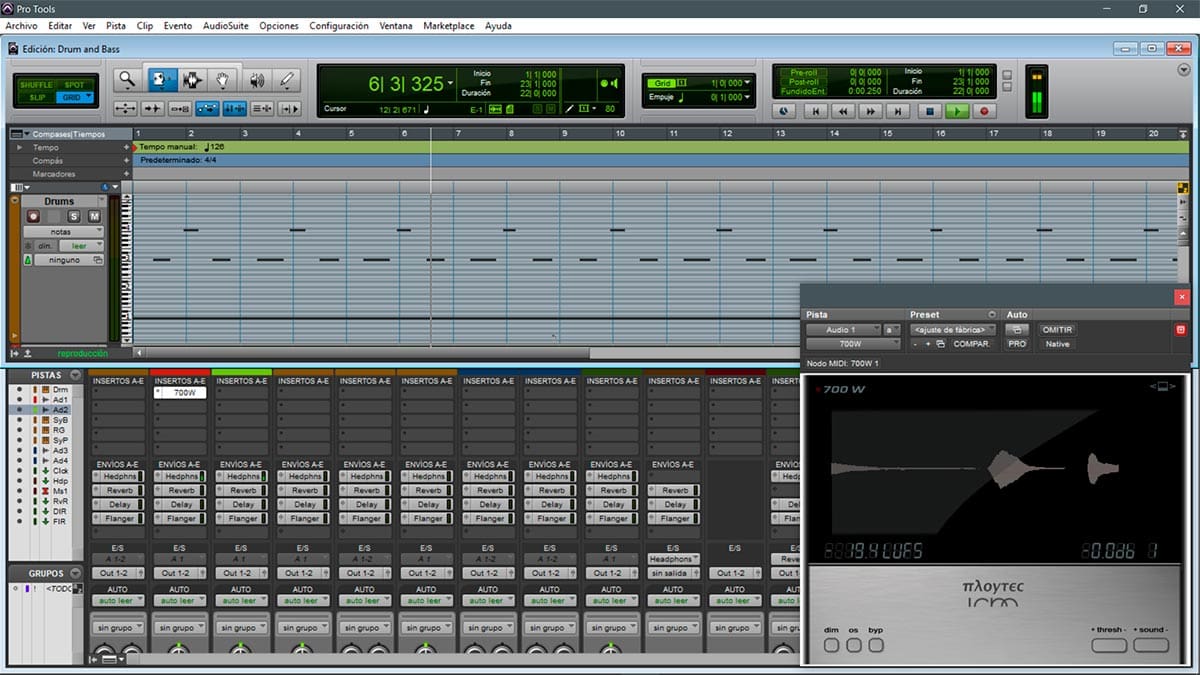Screen dimensions: 1200x675
Task: Select the Ad2 track in the PISTAS list
Action: 61,410
